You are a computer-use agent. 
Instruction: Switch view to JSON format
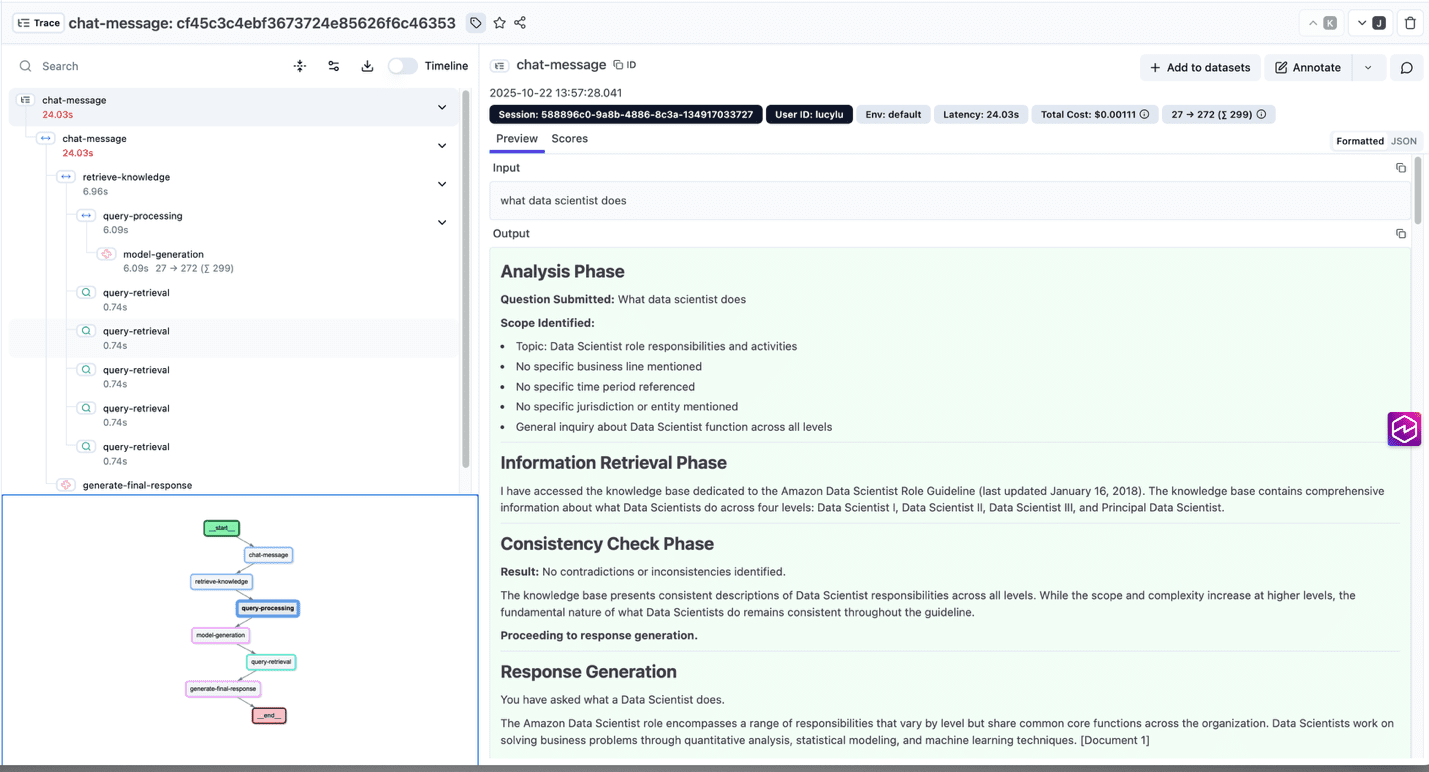point(1404,141)
